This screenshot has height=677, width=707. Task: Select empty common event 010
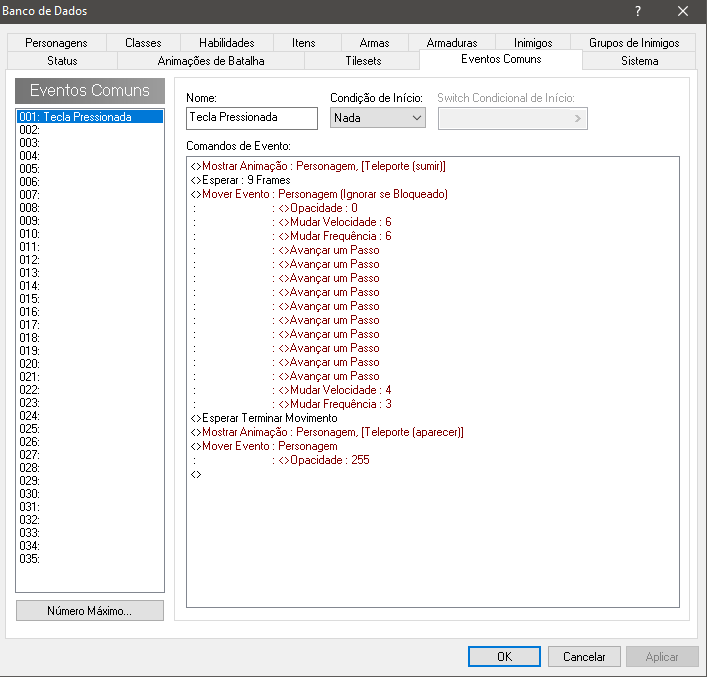click(x=90, y=234)
